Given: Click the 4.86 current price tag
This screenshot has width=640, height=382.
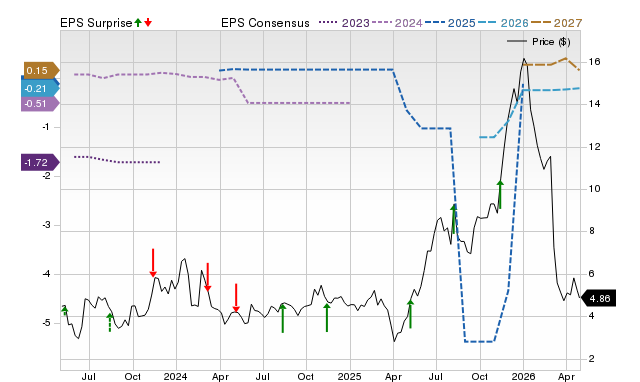Looking at the screenshot, I should point(598,298).
